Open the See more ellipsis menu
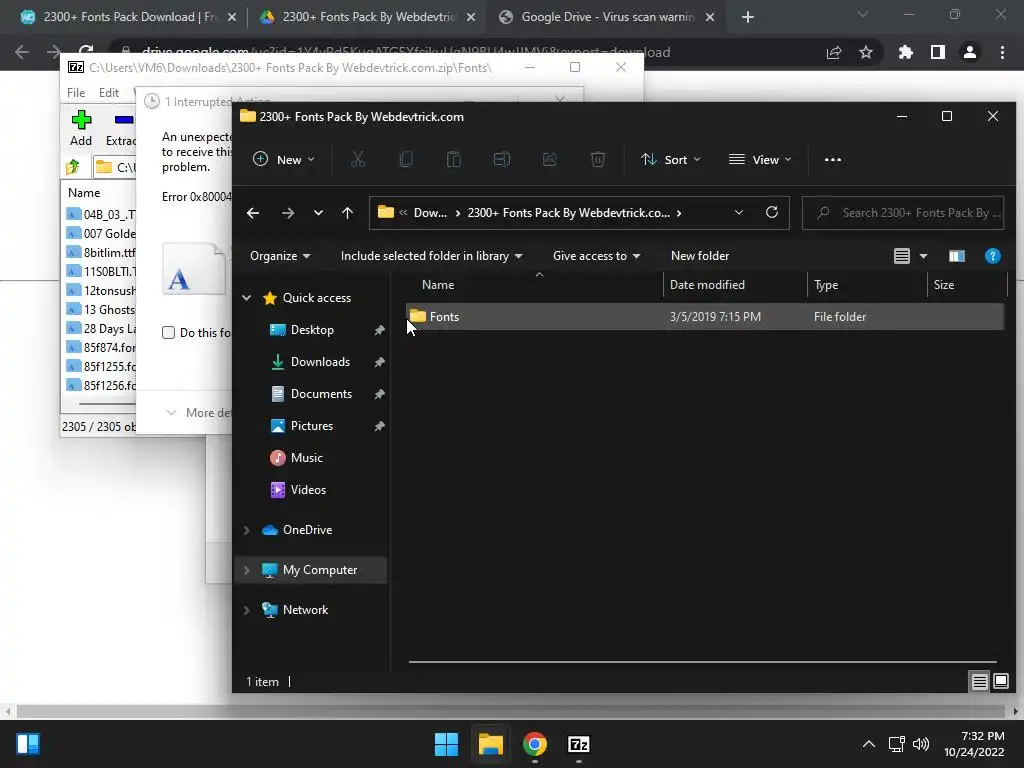The height and width of the screenshot is (768, 1024). 833,159
